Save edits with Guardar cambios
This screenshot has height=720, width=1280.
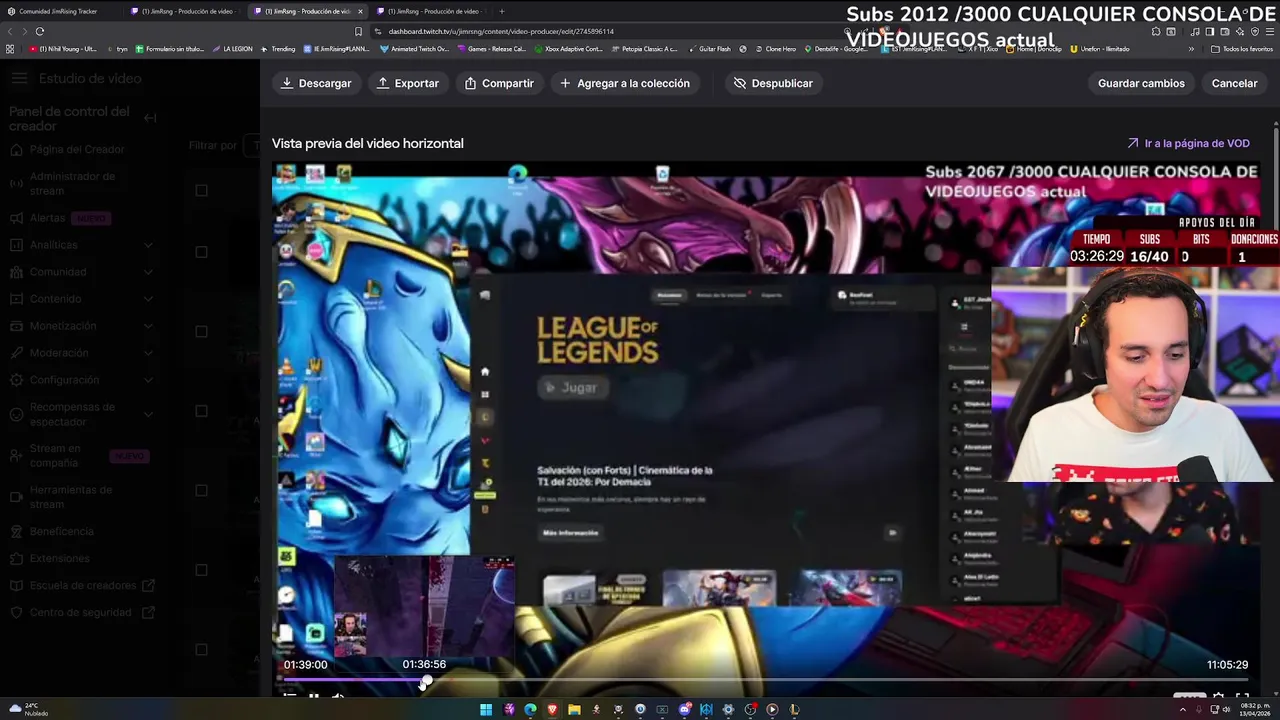click(1141, 83)
